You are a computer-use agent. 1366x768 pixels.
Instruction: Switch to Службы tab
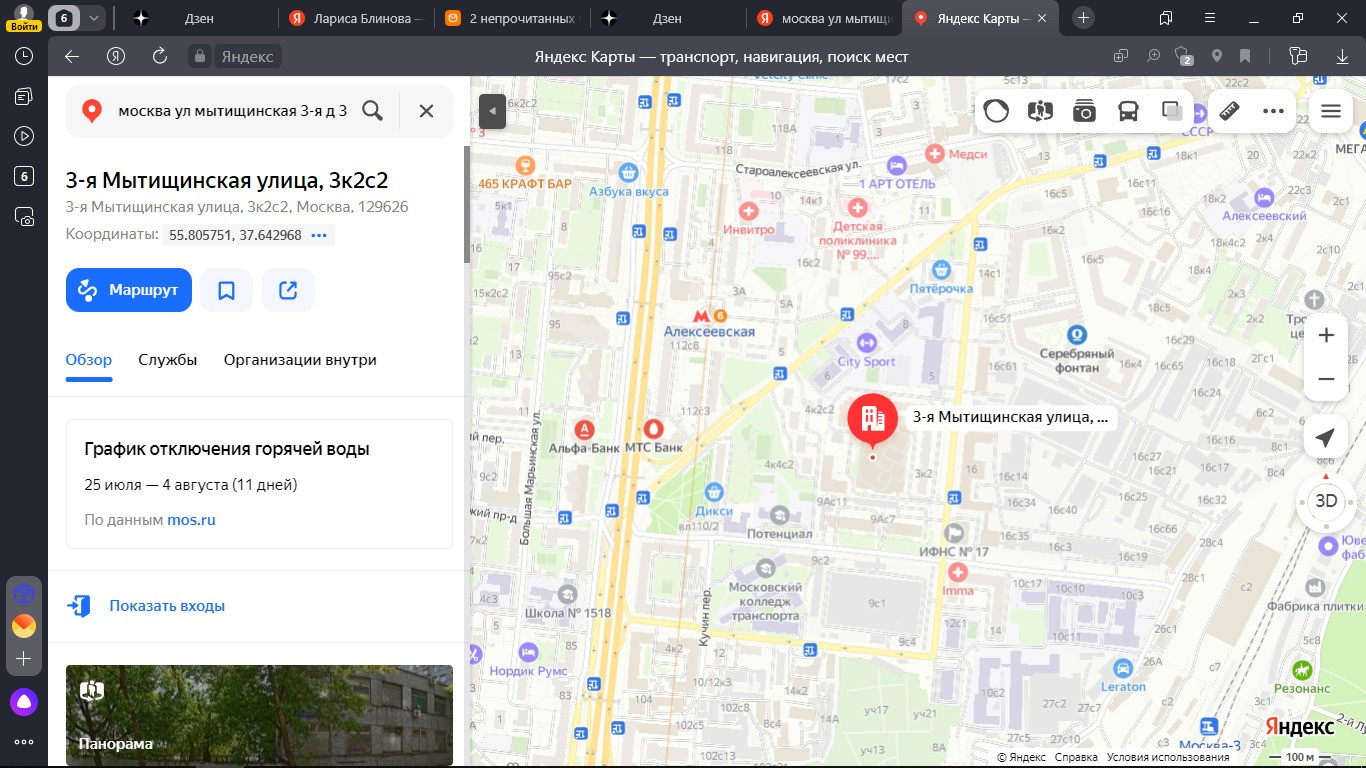[168, 360]
